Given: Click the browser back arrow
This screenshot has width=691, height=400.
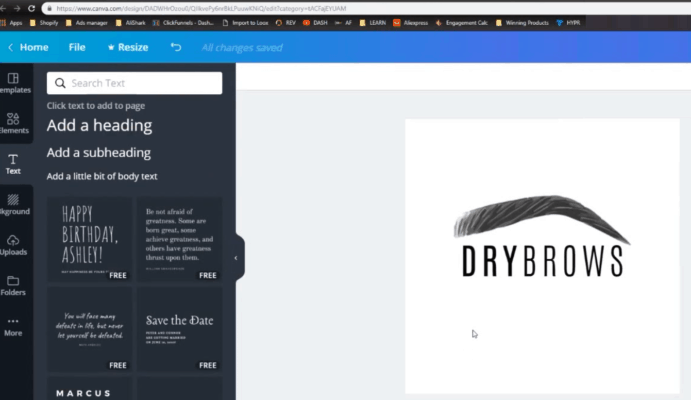Looking at the screenshot, I should coord(3,8).
